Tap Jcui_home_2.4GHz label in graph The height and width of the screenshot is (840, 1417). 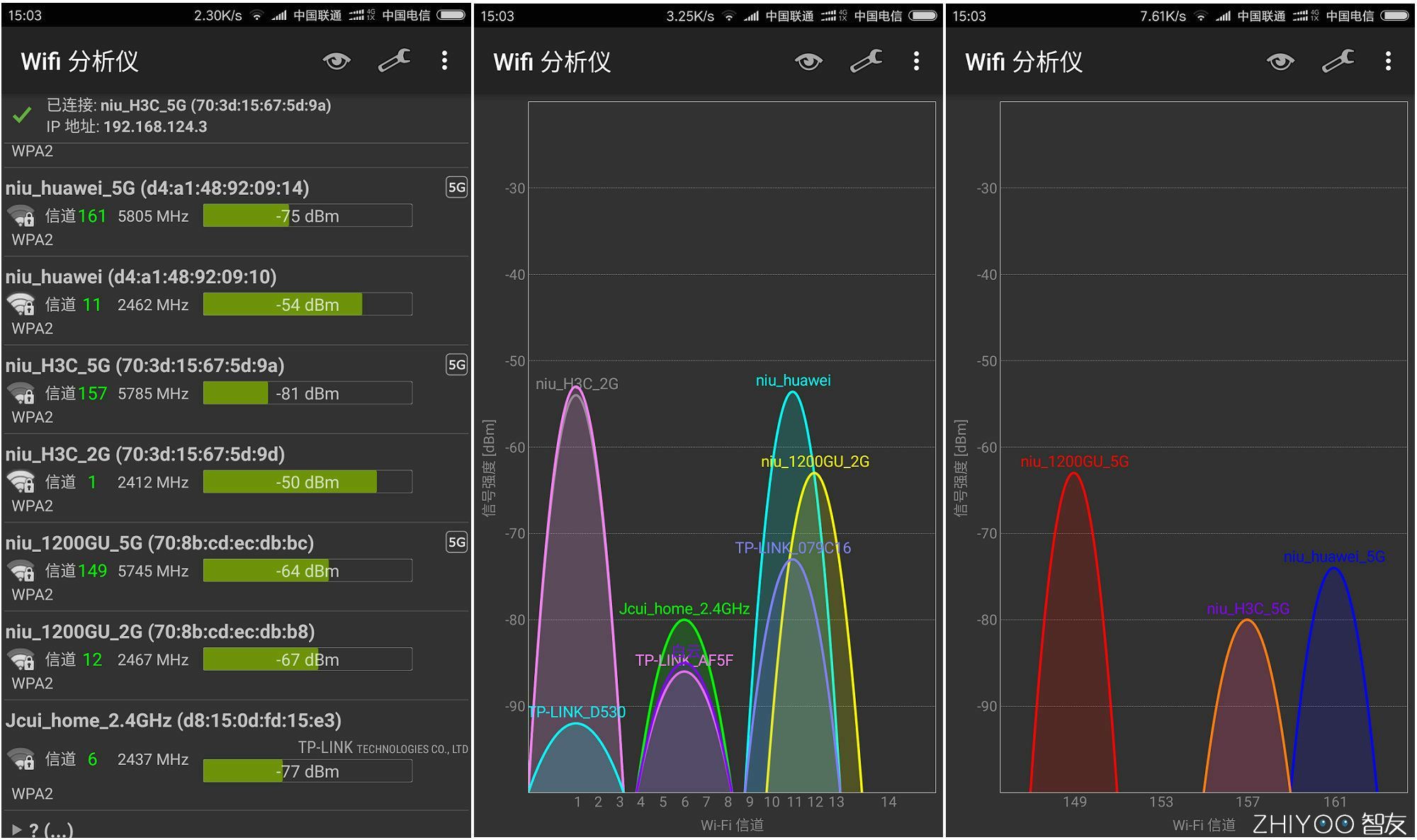coord(684,609)
